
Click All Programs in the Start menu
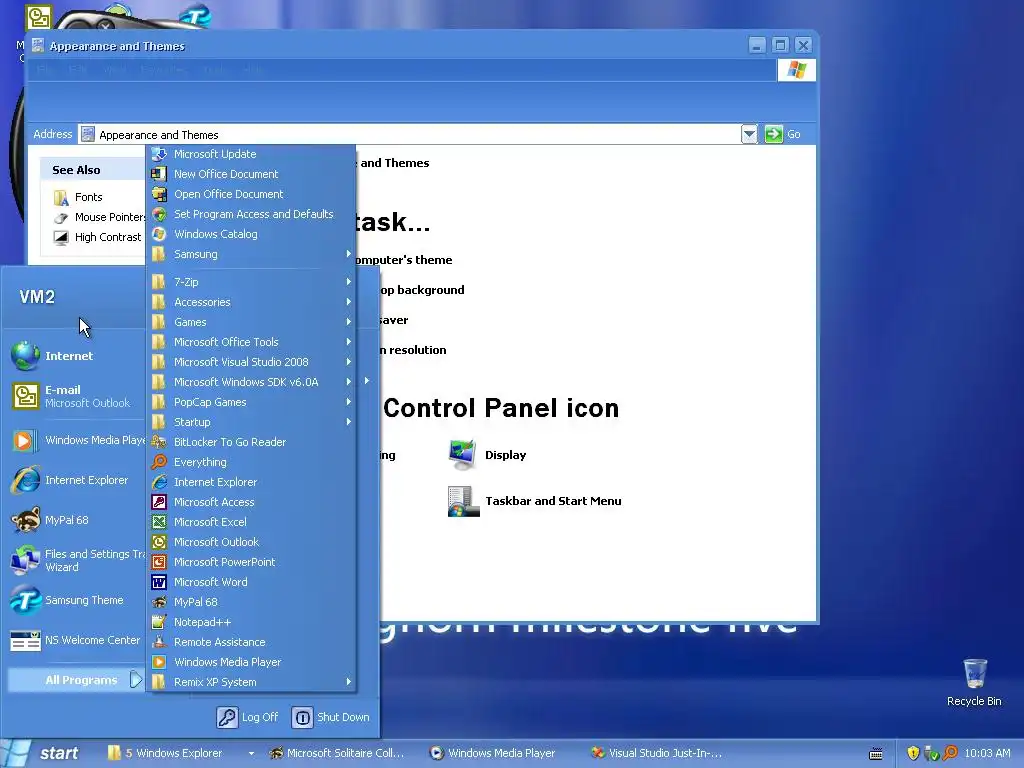tap(76, 680)
